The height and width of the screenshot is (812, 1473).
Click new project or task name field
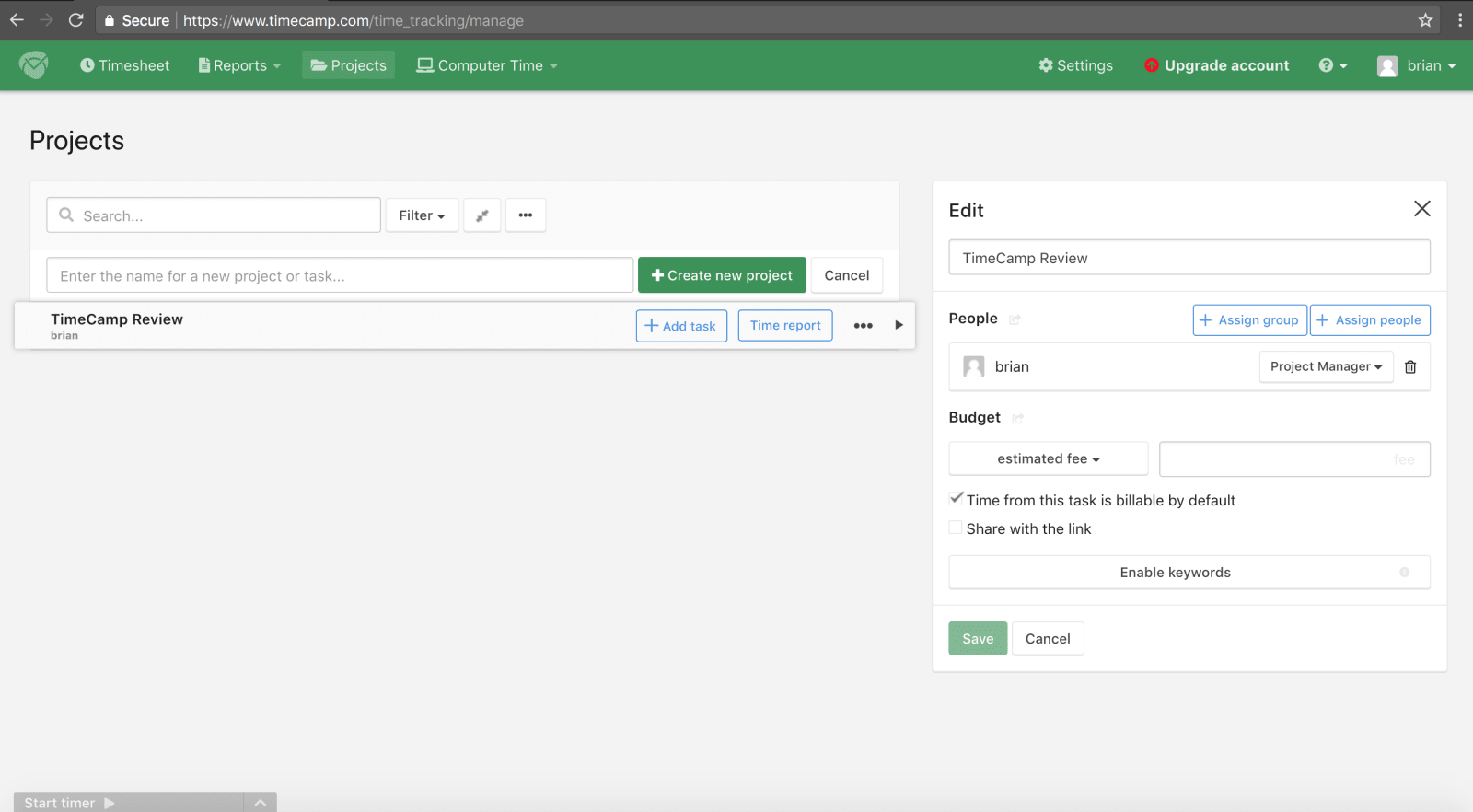click(340, 275)
